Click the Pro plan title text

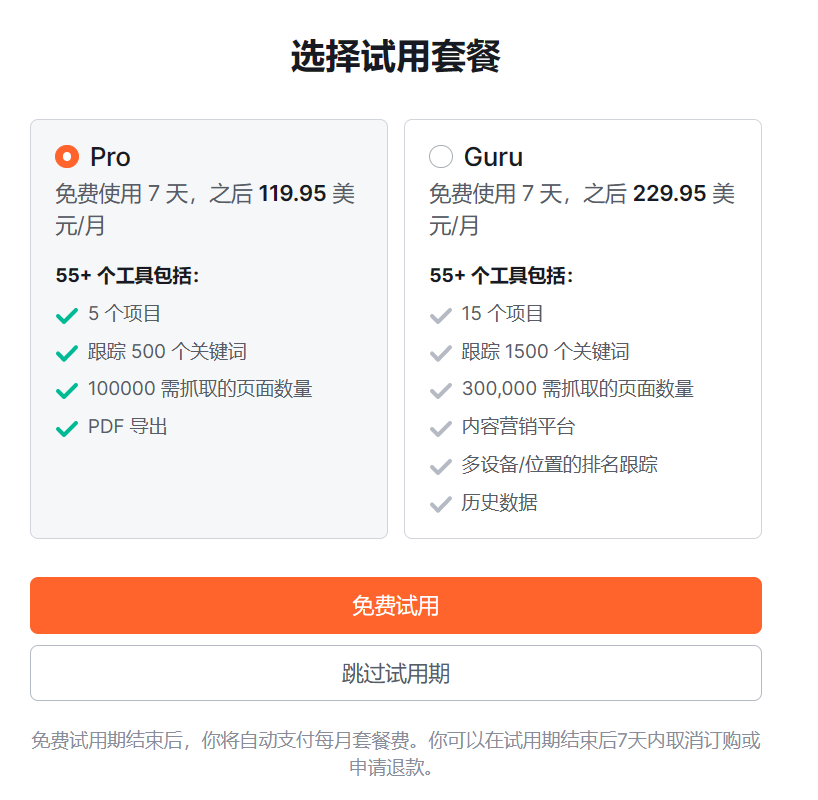(x=110, y=157)
